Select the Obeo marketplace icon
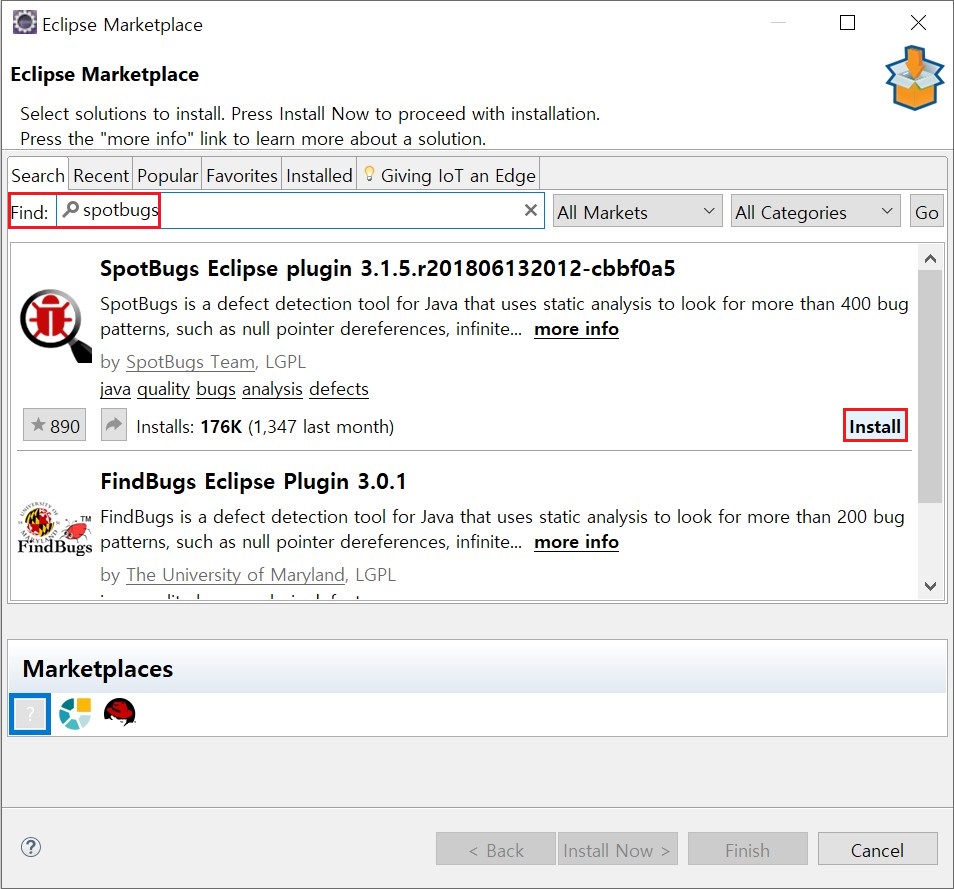954x889 pixels. 75,714
